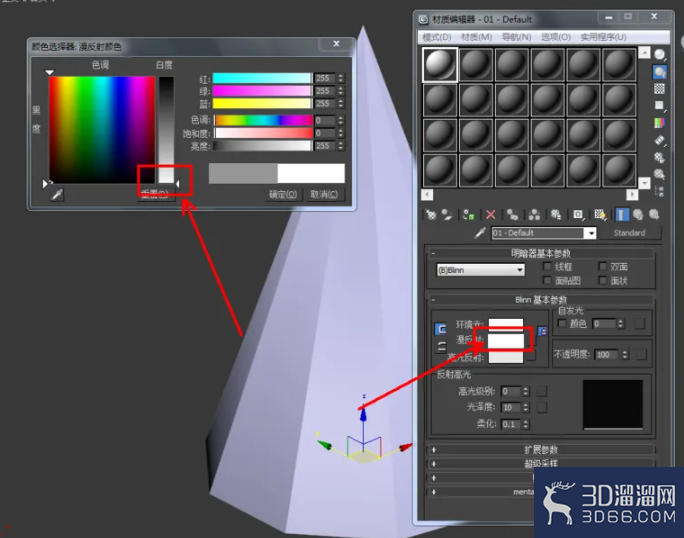Pick material from object eyedropper

point(480,233)
